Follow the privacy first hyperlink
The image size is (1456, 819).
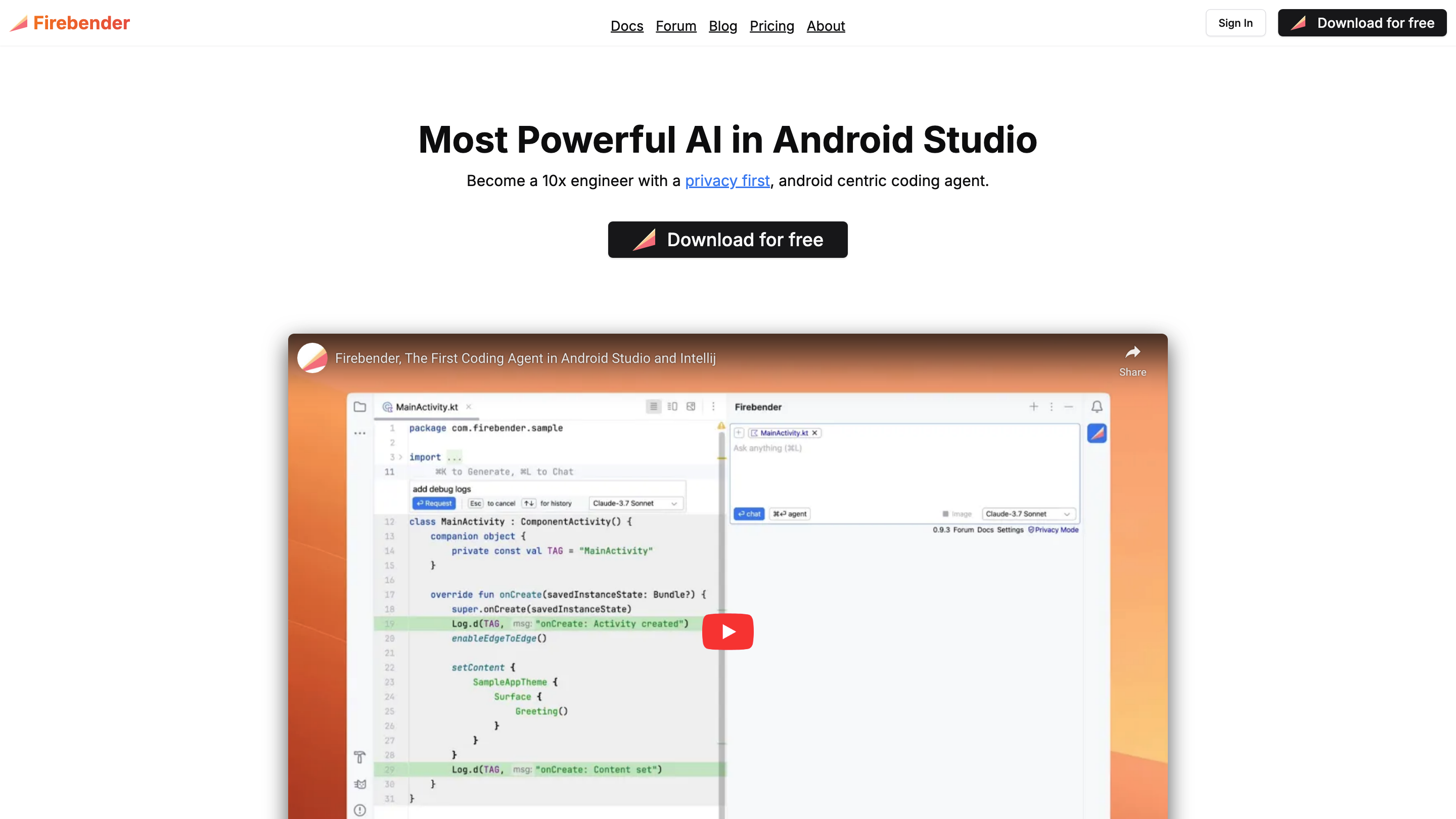click(727, 181)
